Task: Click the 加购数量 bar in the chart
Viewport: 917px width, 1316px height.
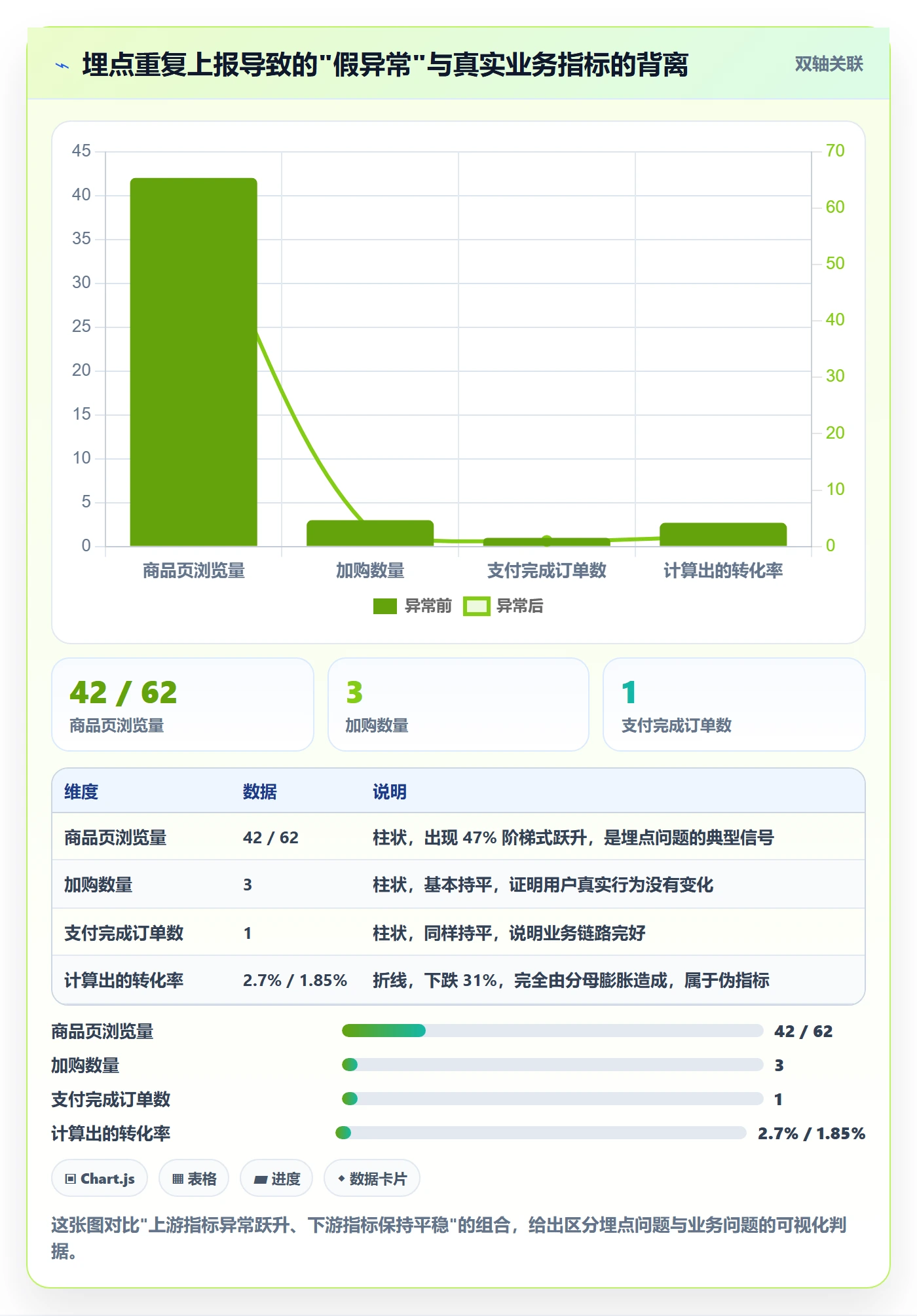Action: tap(370, 533)
